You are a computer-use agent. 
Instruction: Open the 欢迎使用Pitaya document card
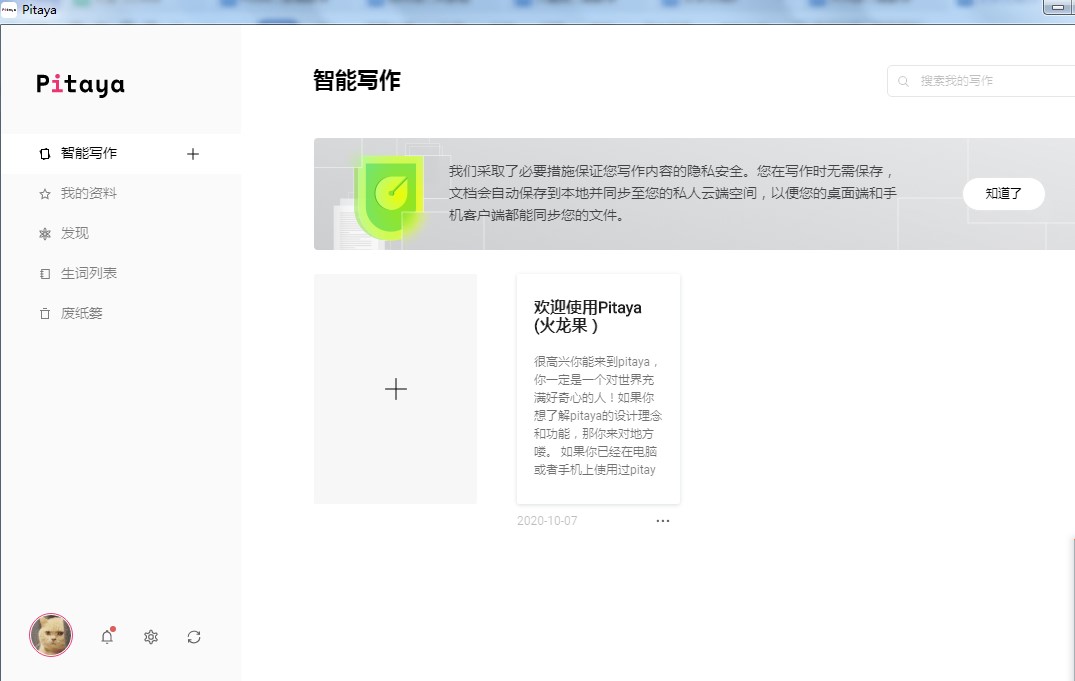[599, 389]
